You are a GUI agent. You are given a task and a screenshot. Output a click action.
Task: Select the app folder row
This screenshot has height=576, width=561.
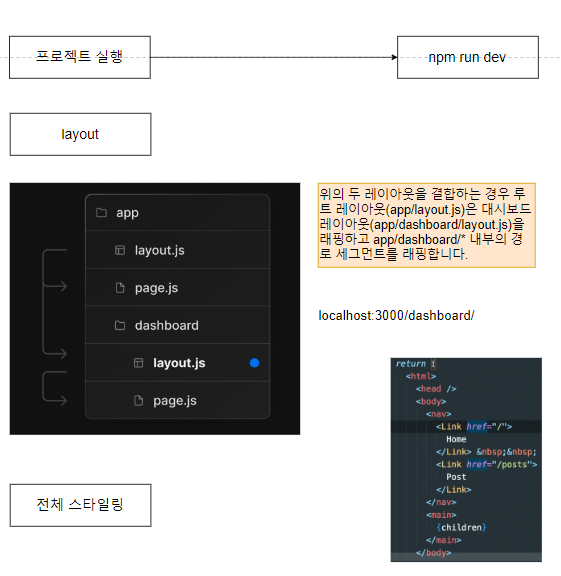(177, 213)
